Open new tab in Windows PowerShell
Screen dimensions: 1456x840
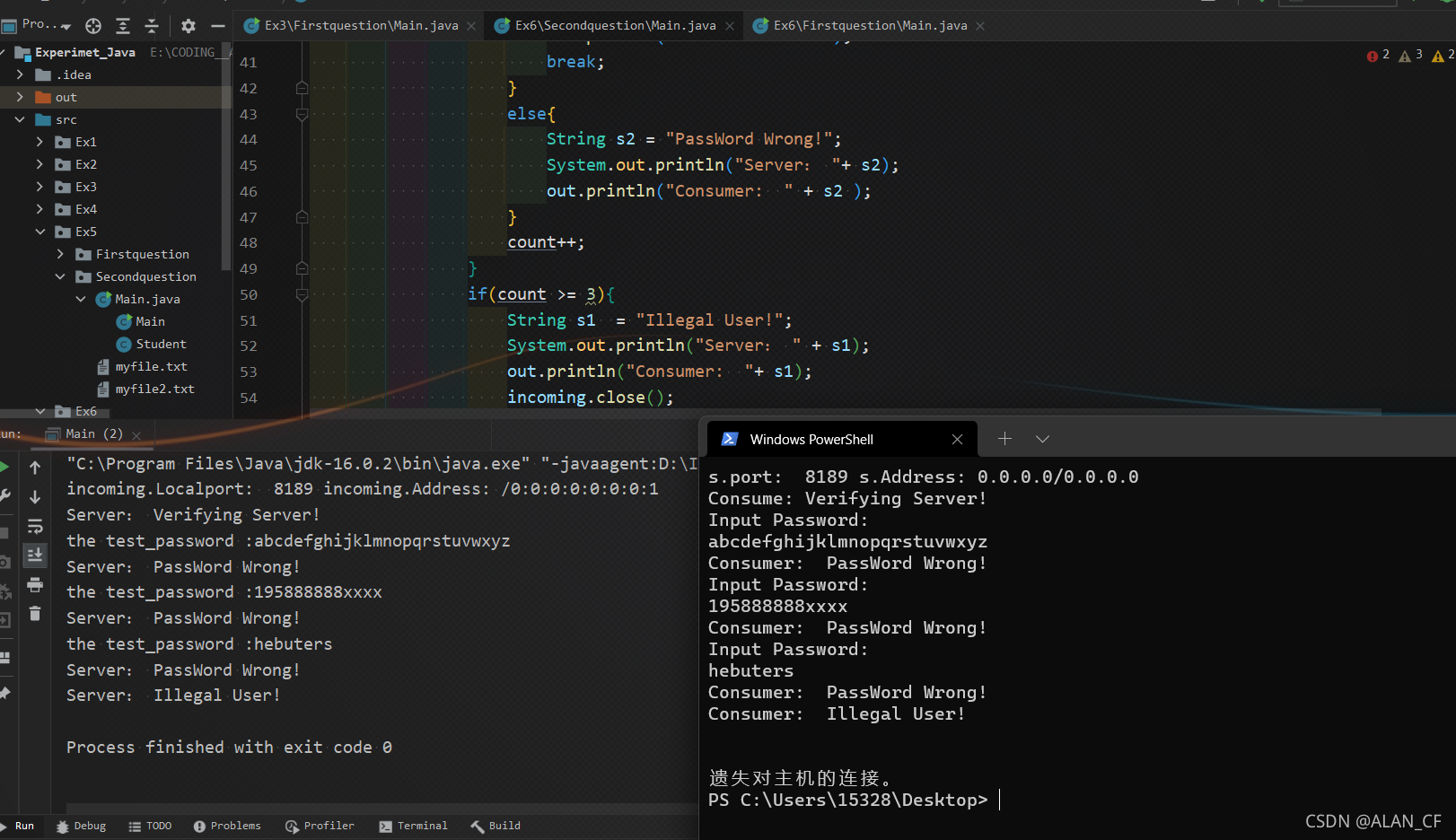1004,438
